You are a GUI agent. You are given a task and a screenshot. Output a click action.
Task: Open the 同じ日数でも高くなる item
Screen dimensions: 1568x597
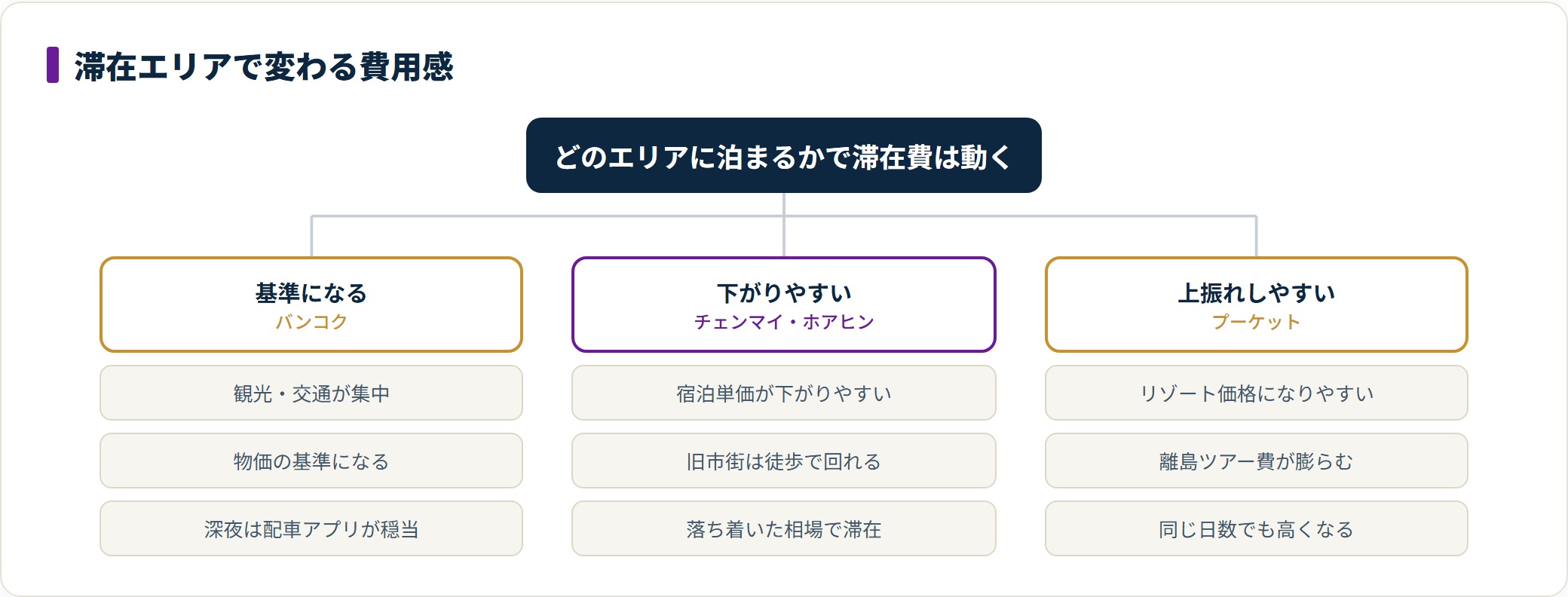1257,528
